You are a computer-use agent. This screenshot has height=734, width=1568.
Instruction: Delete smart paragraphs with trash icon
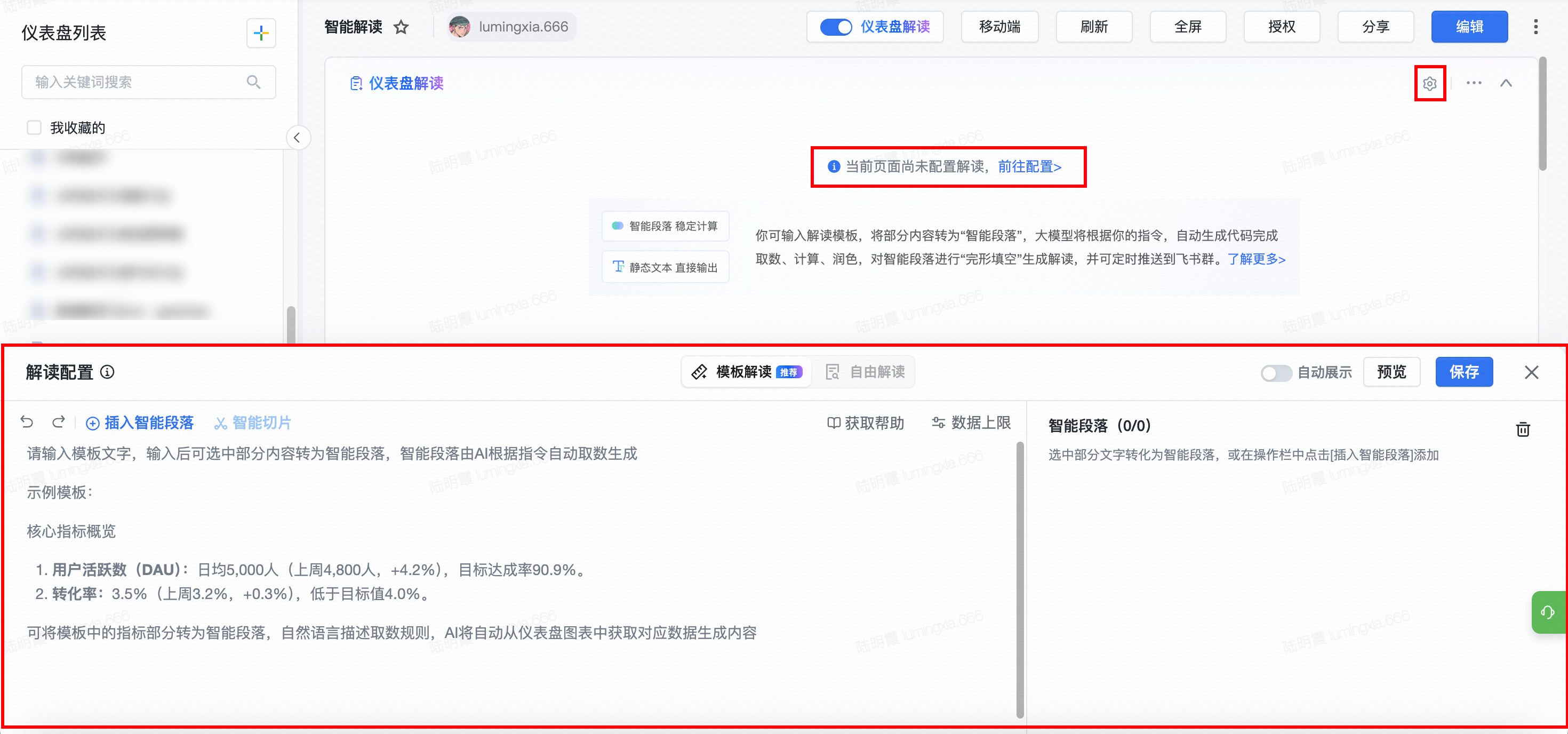1522,429
